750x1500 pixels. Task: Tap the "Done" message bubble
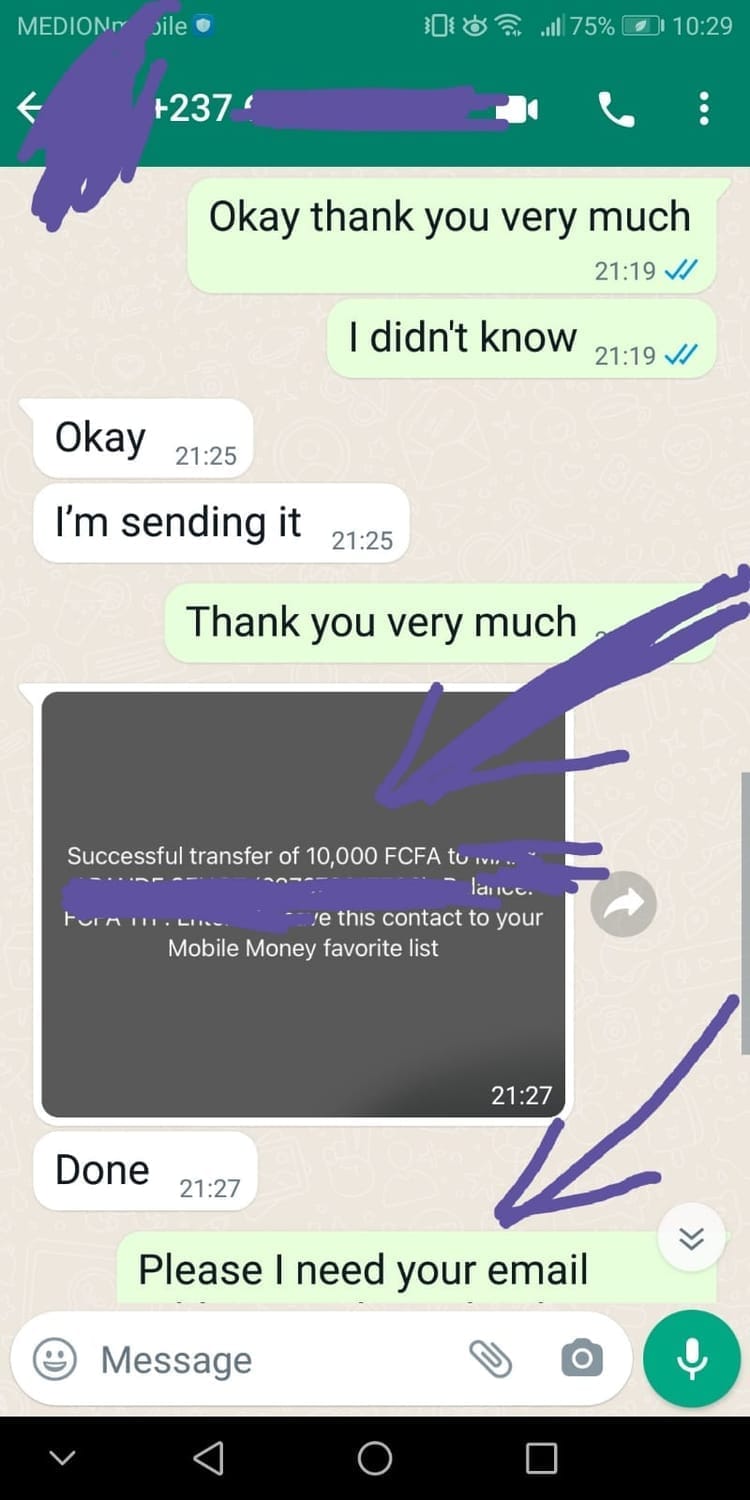[144, 1171]
